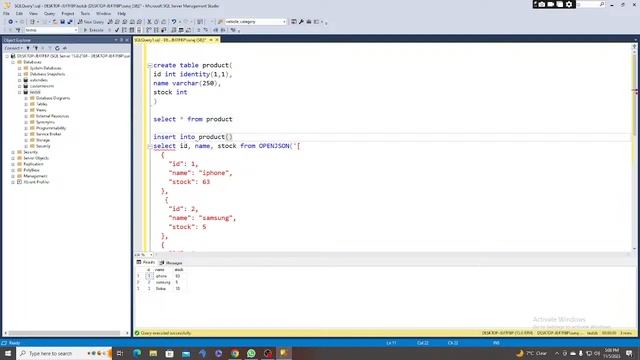This screenshot has height=360, width=640.
Task: Click the Parse checkmark icon
Action: coord(117,30)
